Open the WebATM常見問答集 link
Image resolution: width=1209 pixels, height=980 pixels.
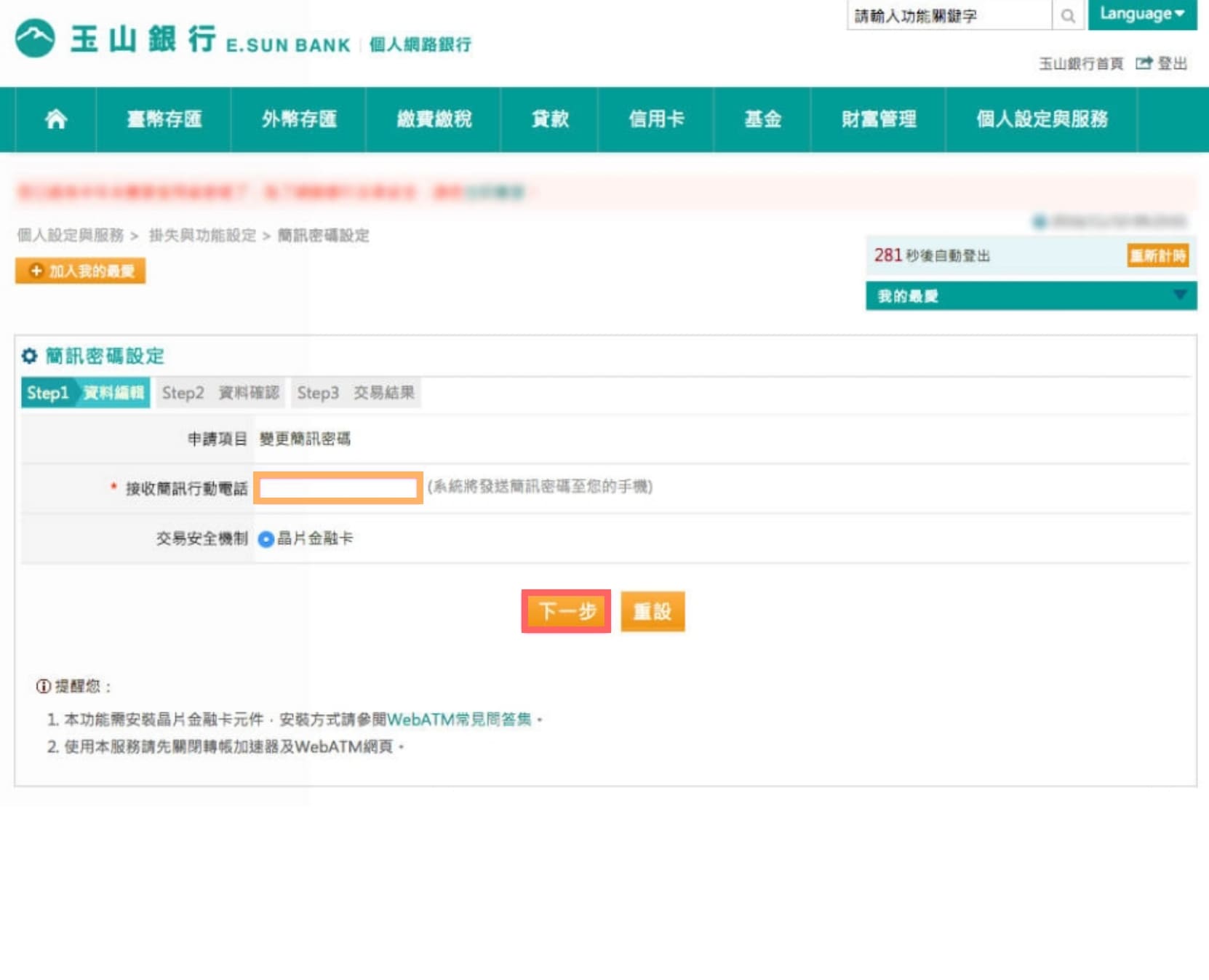coord(459,720)
